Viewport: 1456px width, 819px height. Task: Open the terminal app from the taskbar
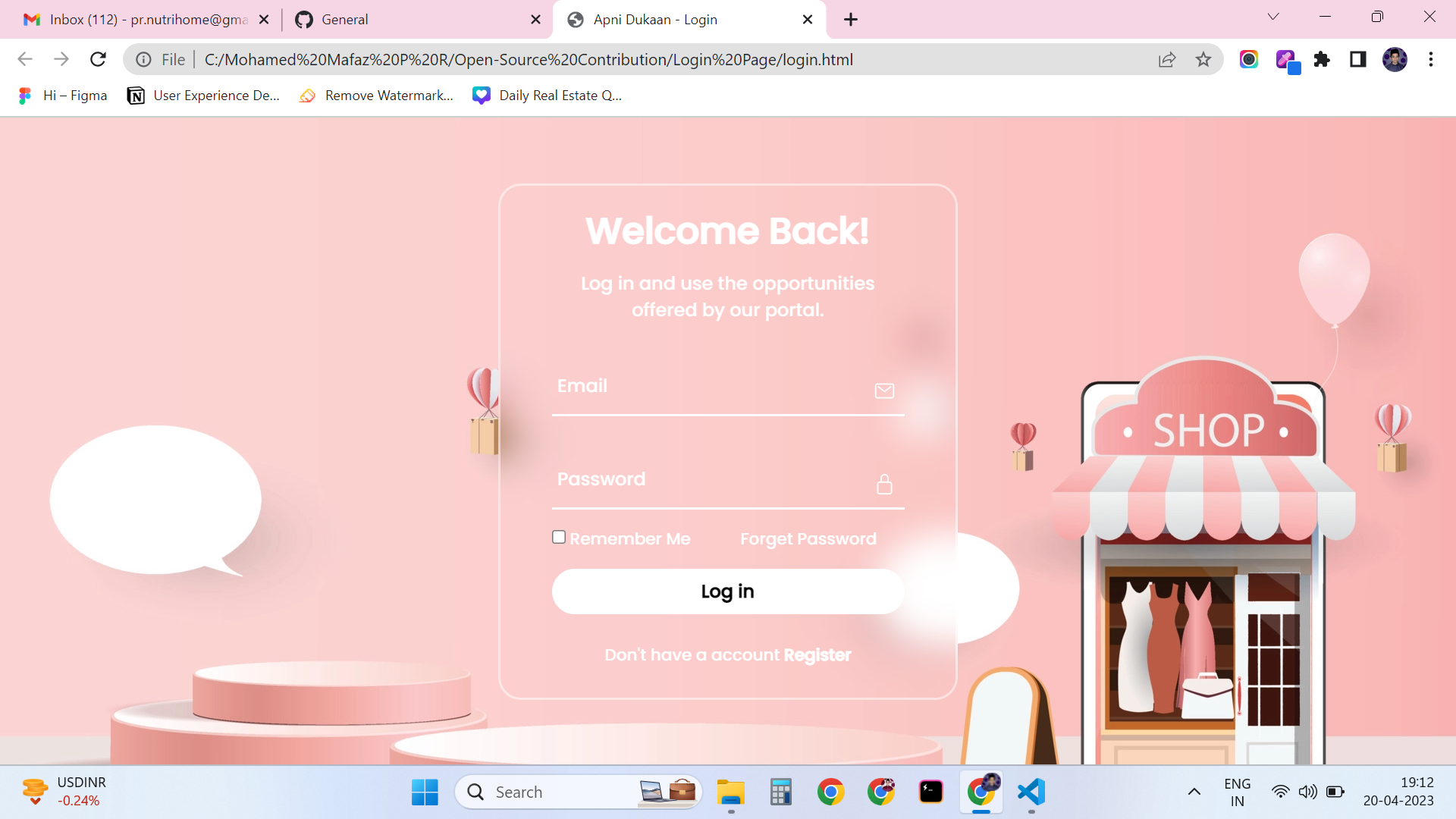[931, 792]
